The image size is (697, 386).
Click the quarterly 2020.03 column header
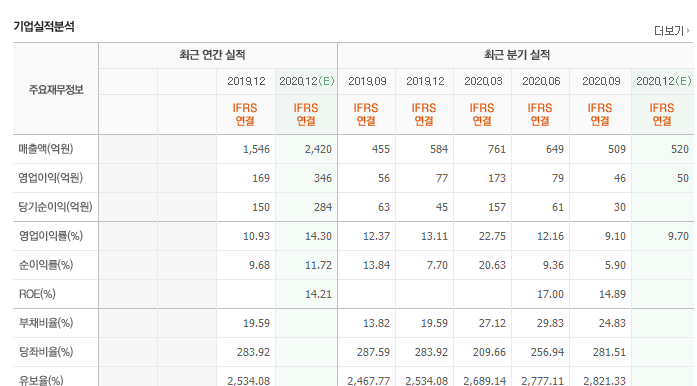tap(483, 81)
